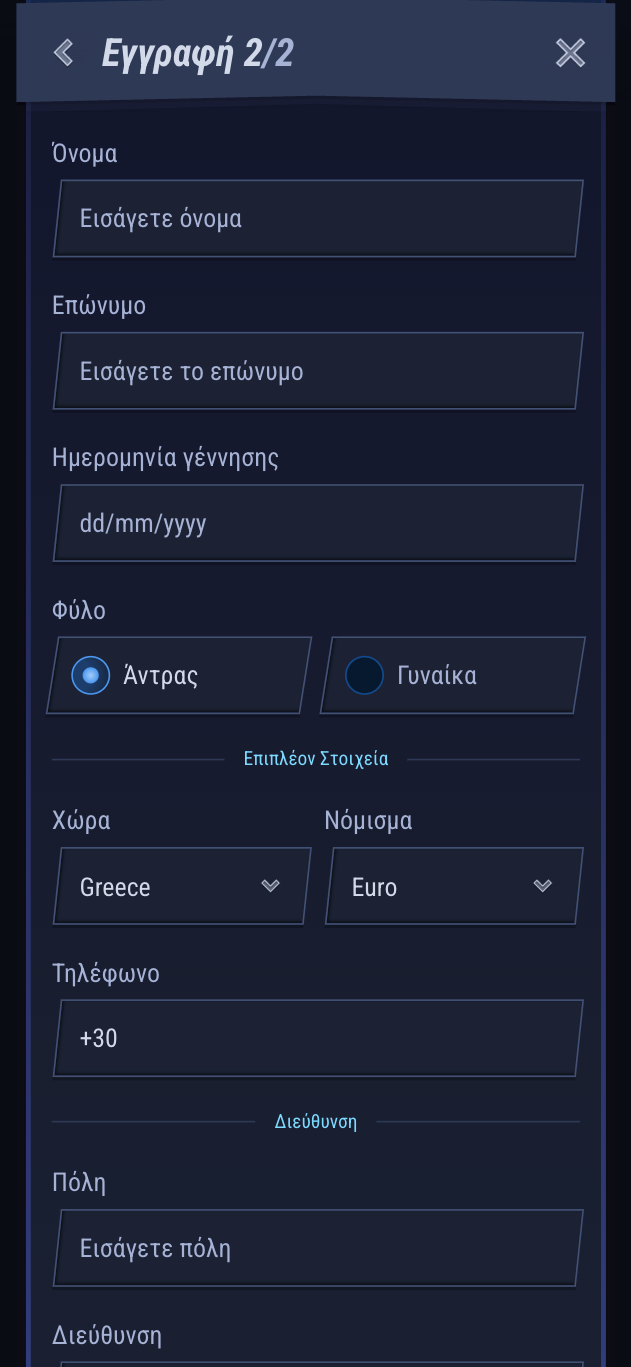The width and height of the screenshot is (631, 1367).
Task: Click the Όνομα first name field
Action: click(x=318, y=219)
